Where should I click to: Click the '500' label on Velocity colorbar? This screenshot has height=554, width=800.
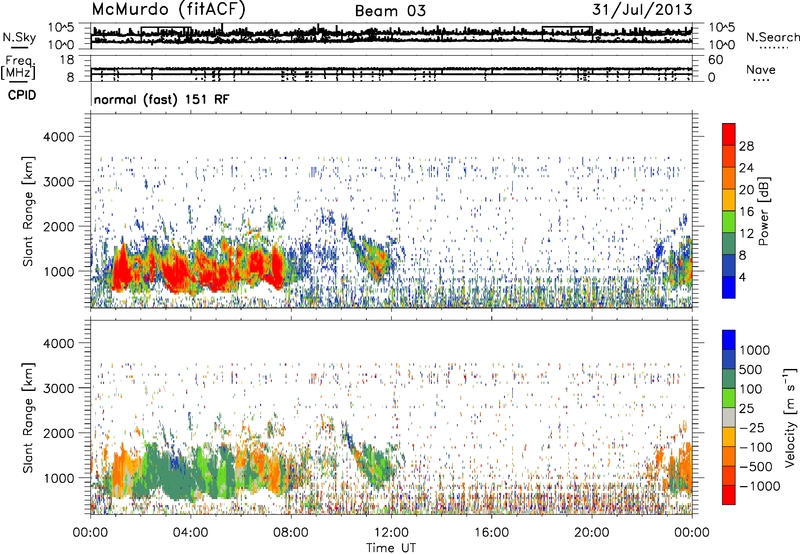751,369
